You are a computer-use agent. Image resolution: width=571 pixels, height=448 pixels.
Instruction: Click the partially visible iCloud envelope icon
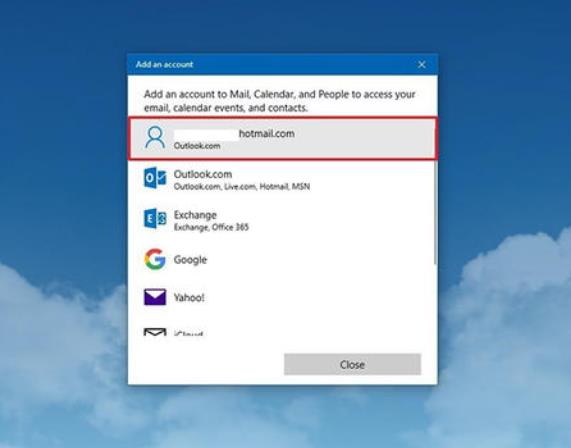click(155, 331)
